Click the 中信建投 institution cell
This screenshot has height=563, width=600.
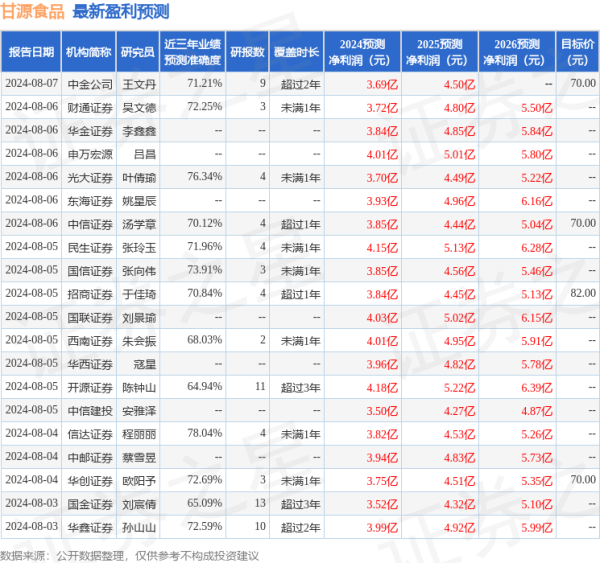point(90,411)
